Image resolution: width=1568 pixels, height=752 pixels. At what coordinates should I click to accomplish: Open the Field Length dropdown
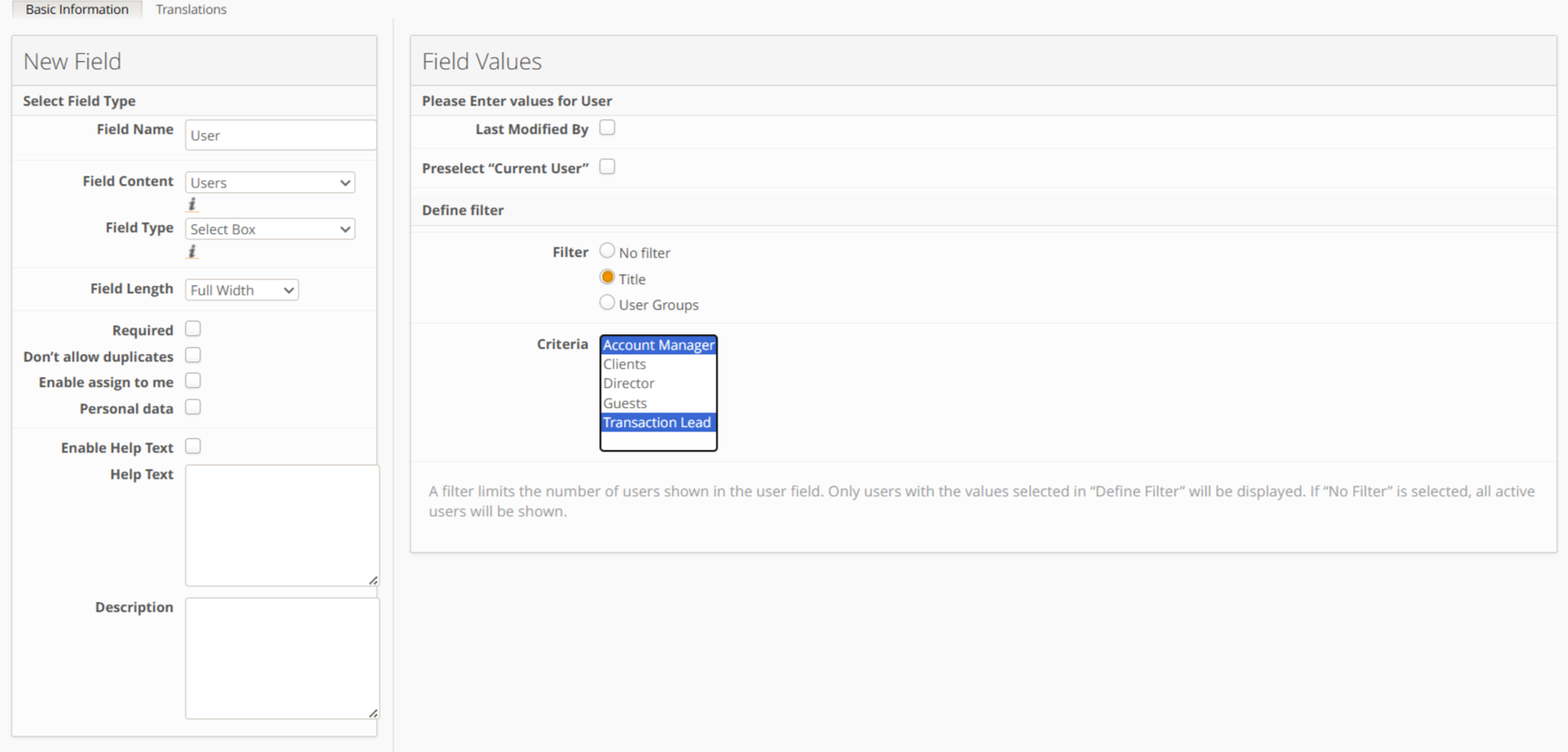(241, 290)
